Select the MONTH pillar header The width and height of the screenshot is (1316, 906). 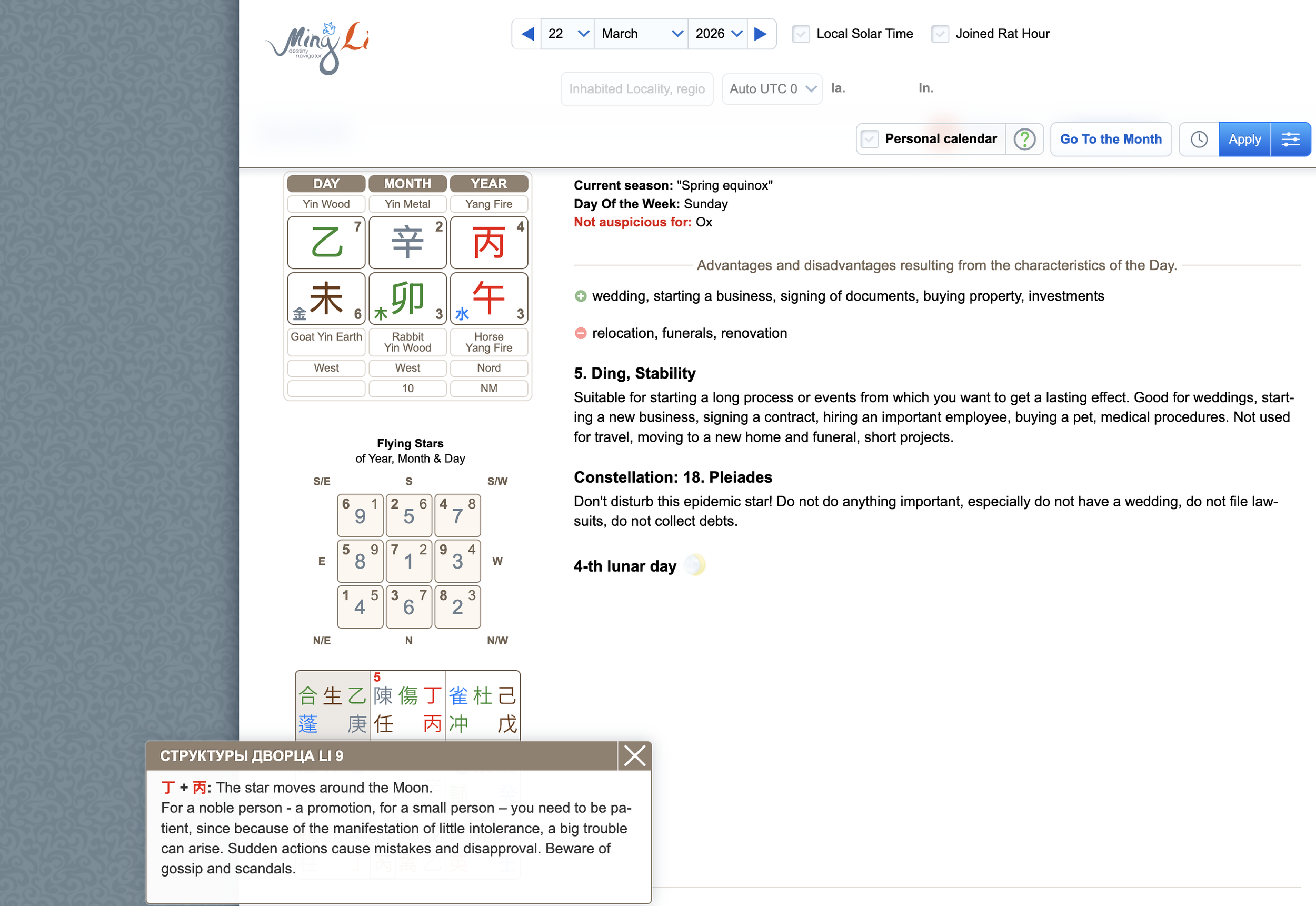pos(407,184)
